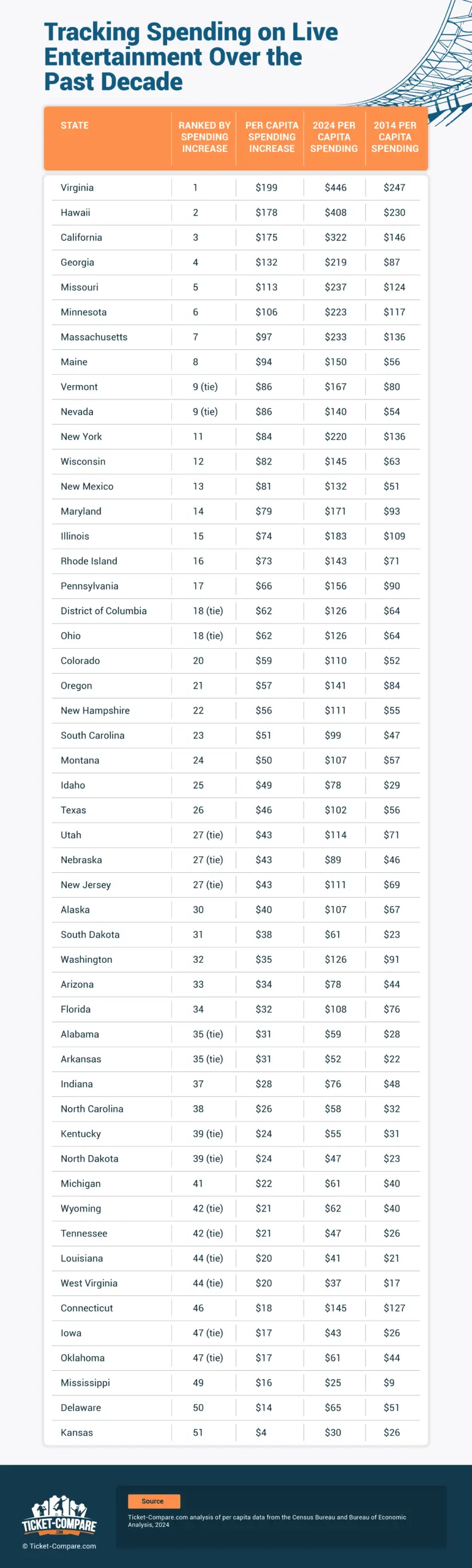Image resolution: width=472 pixels, height=1568 pixels.
Task: Click Georgia's $132 spending increase value
Action: pos(266,262)
